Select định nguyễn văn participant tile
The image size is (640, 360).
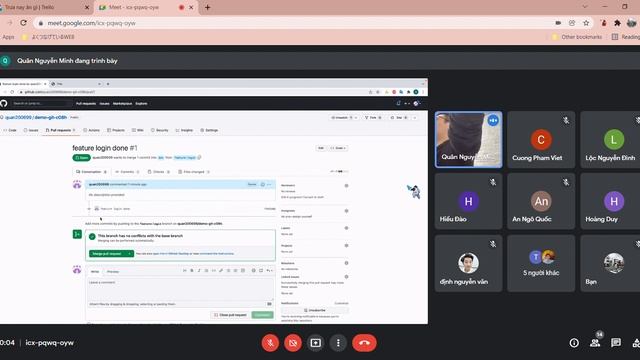pos(469,263)
